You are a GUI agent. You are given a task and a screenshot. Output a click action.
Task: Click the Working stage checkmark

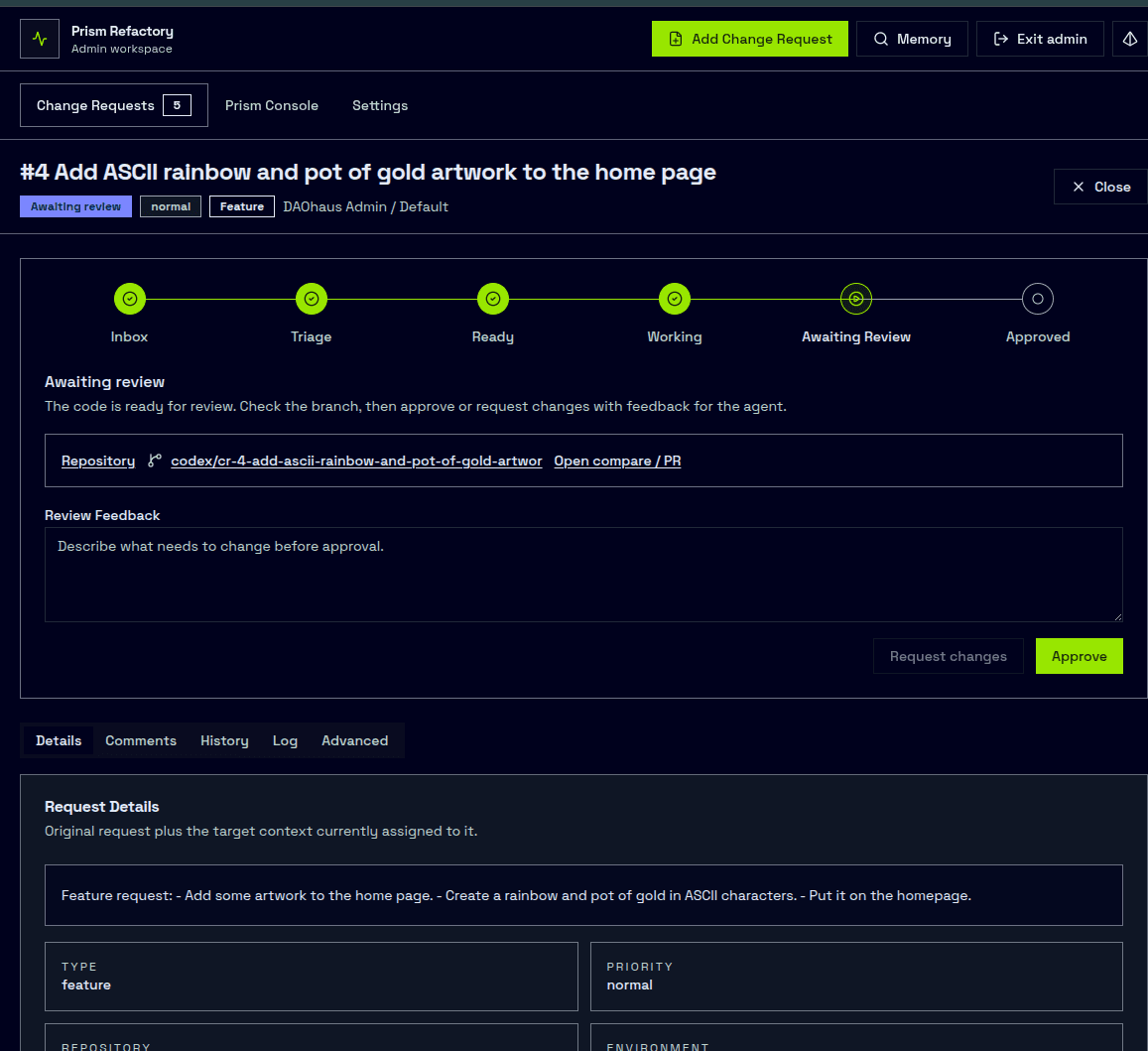click(674, 299)
